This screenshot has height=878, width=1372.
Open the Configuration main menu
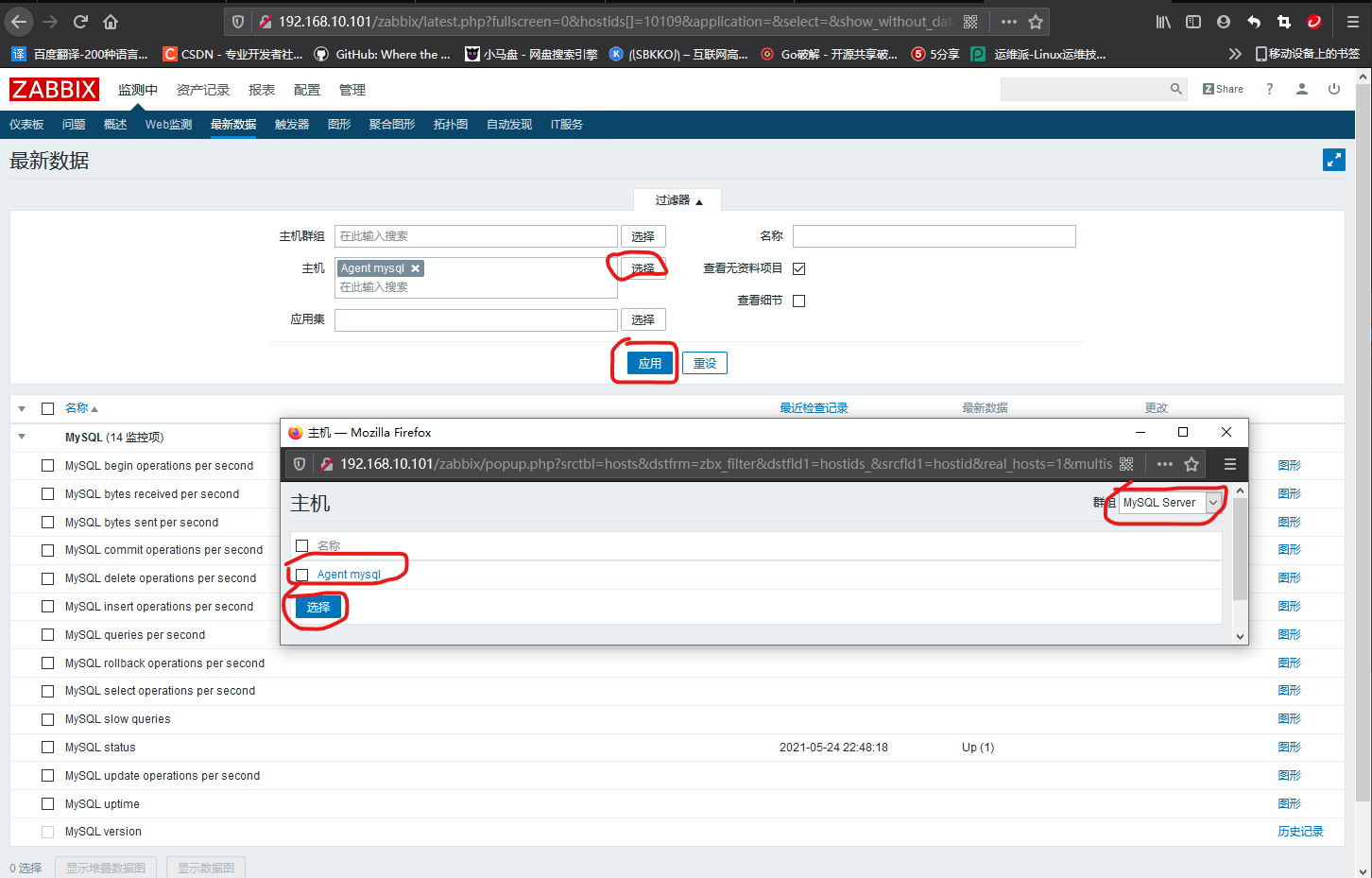coord(307,90)
